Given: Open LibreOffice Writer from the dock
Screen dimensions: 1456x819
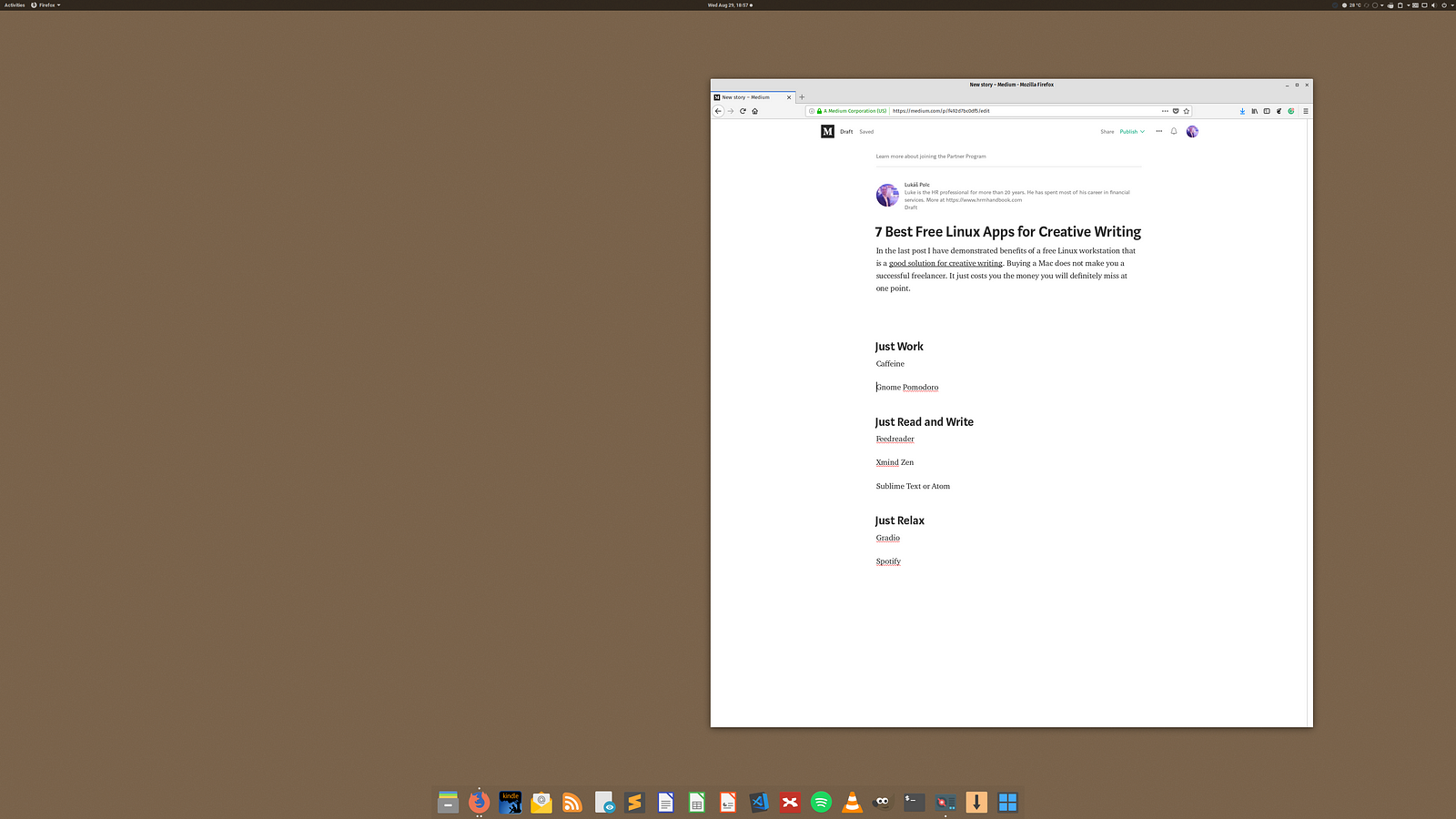Looking at the screenshot, I should click(665, 802).
